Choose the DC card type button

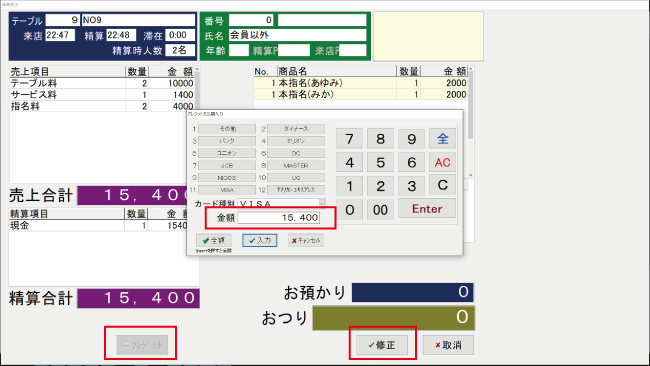coord(296,153)
